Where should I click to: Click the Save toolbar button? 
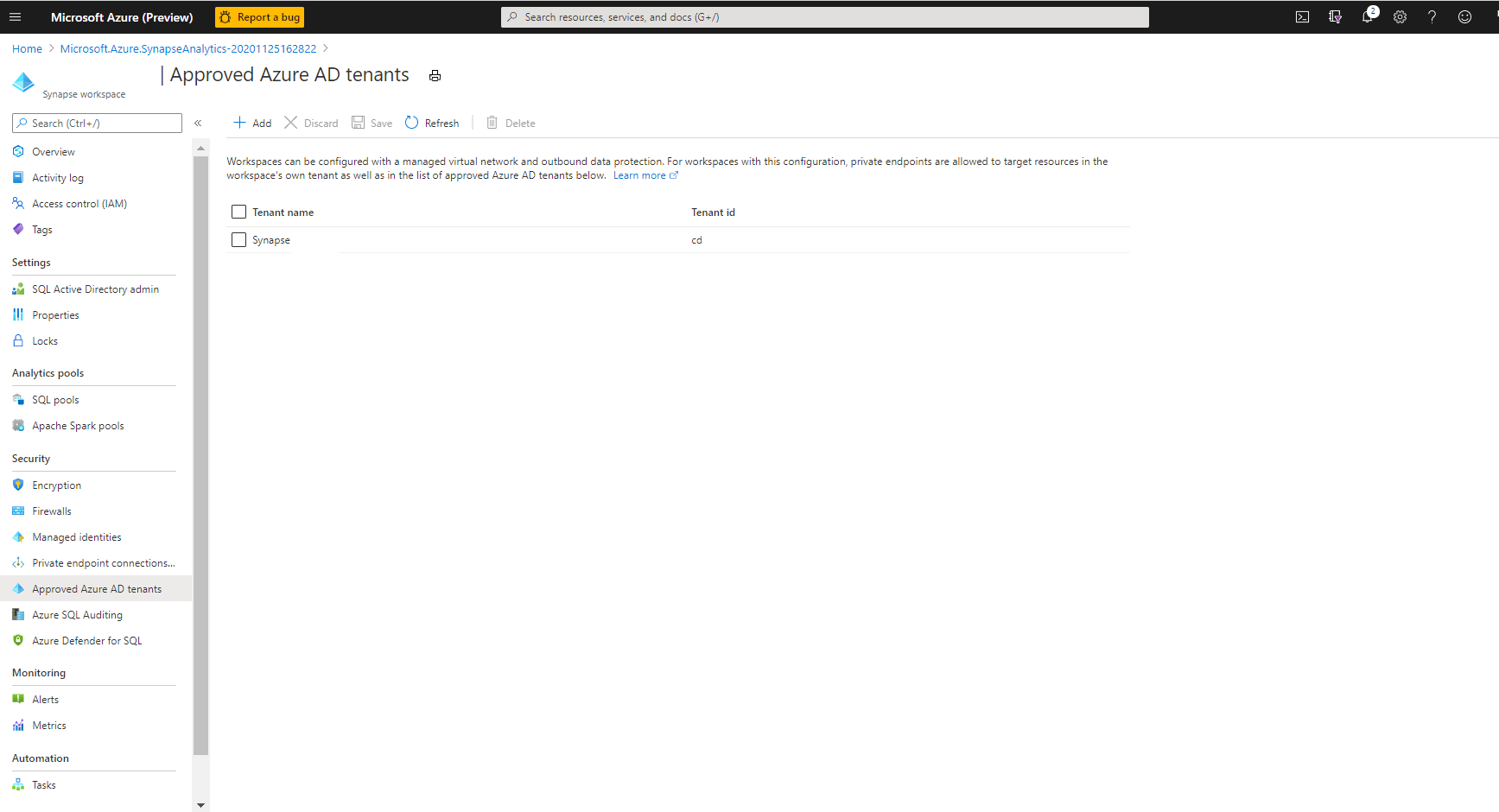click(372, 123)
